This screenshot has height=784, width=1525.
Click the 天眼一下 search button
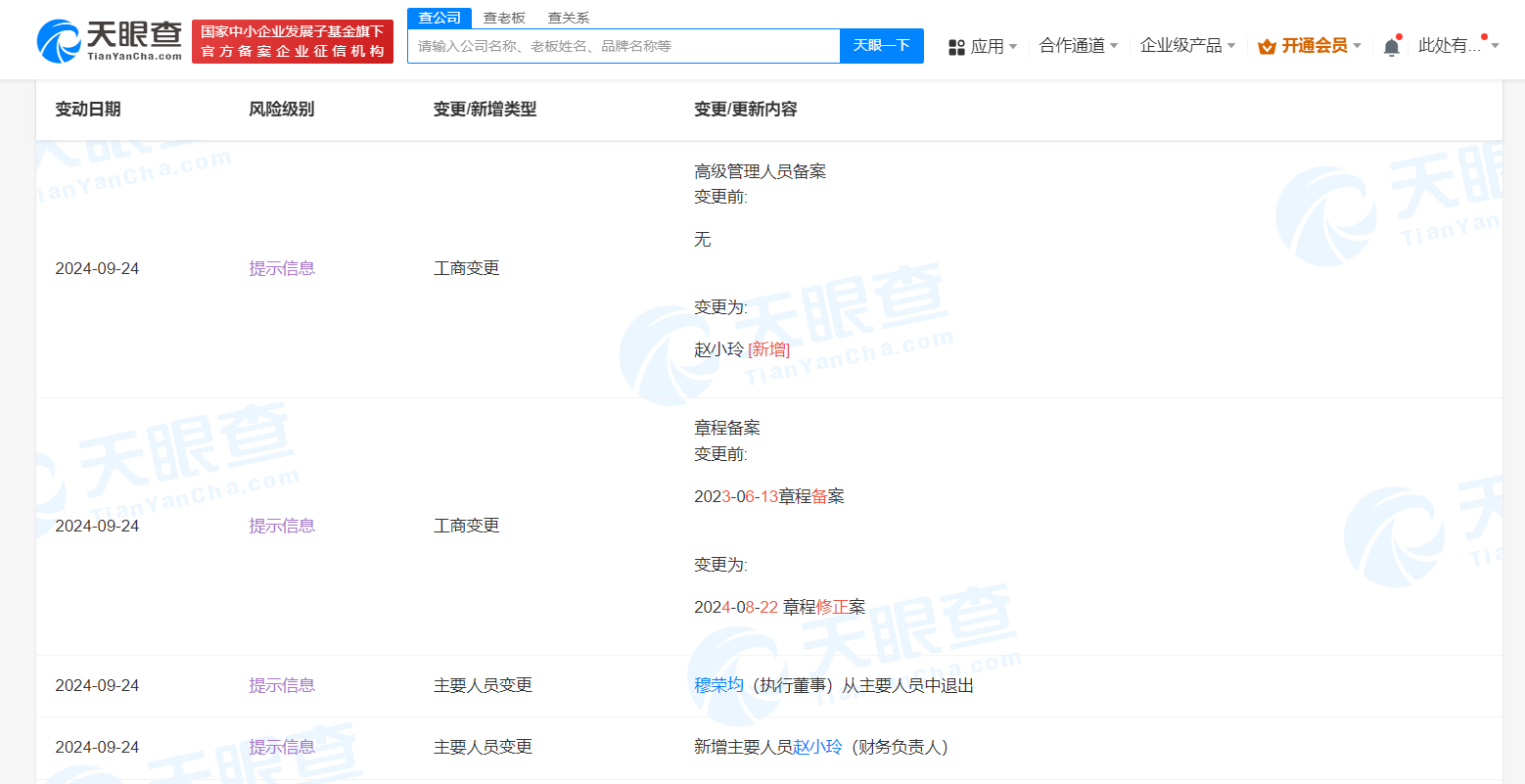coord(882,46)
